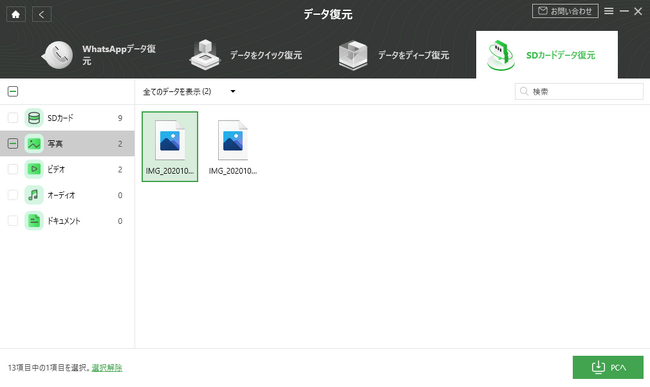Select the second IMG_202010 photo thumbnail
650x387 pixels.
pos(233,147)
